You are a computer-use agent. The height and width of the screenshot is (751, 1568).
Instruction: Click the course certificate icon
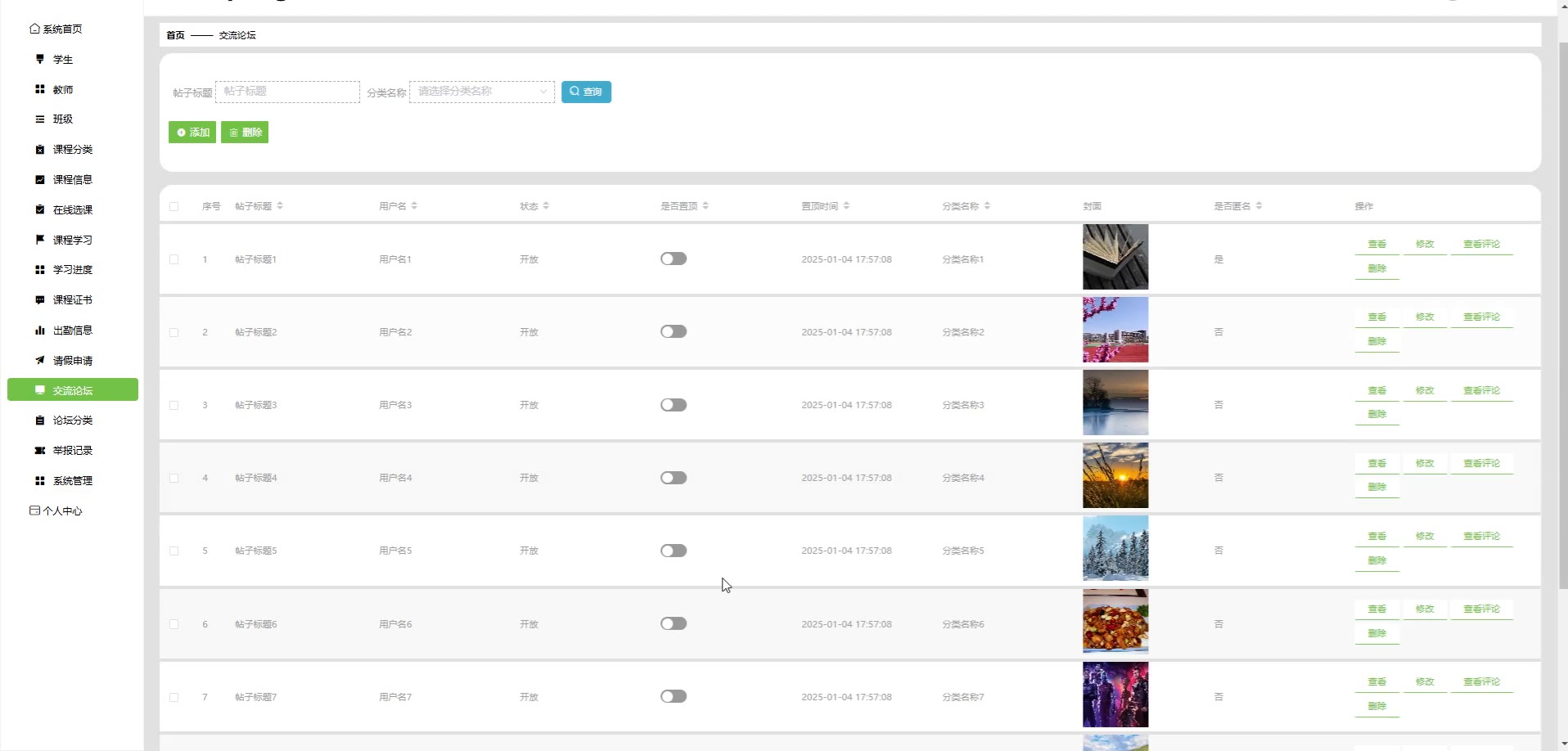39,300
